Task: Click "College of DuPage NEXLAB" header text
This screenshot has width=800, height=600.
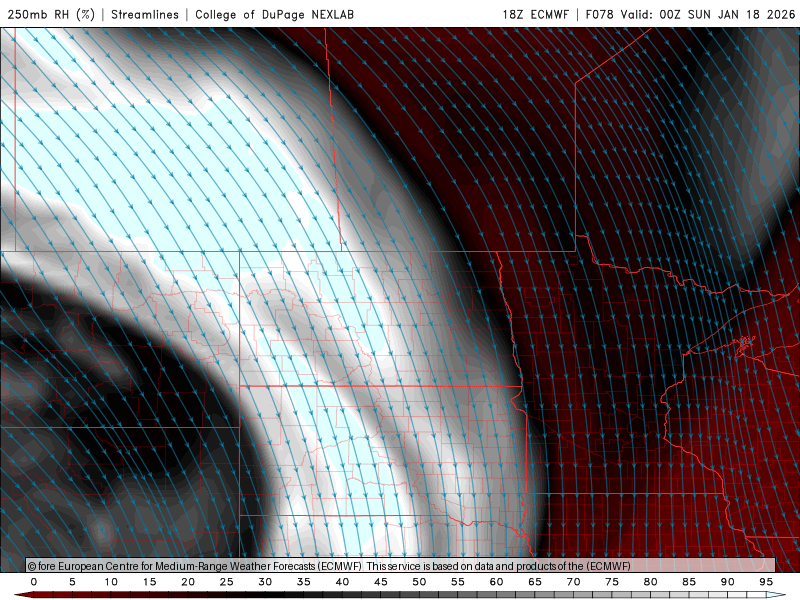Action: pyautogui.click(x=274, y=14)
